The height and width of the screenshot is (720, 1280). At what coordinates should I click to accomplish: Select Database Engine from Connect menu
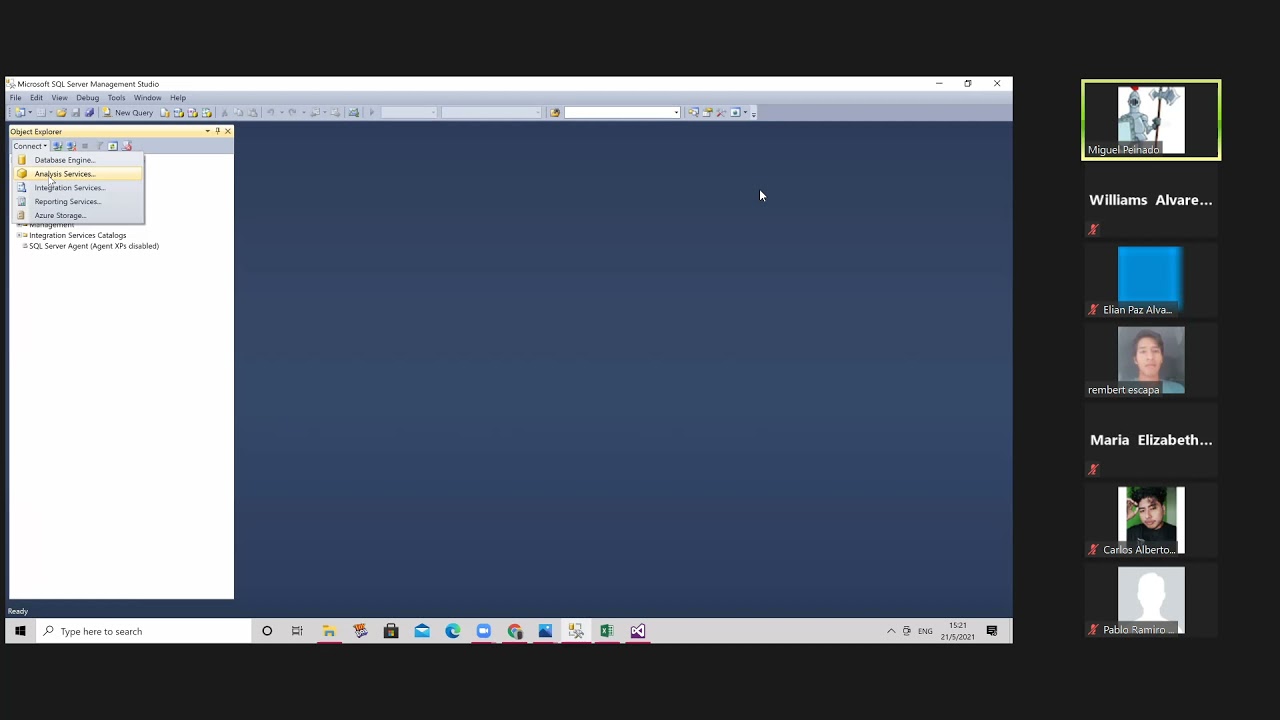point(79,160)
